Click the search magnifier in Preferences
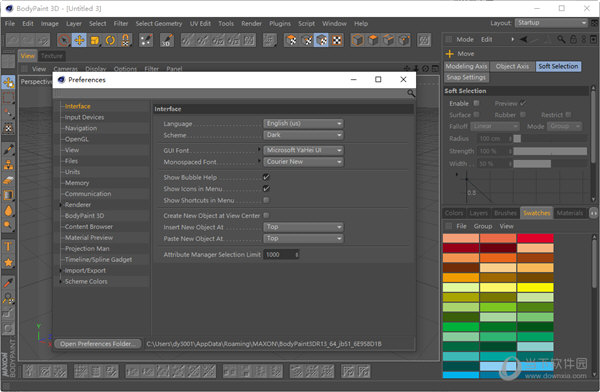This screenshot has width=600, height=392. (x=411, y=93)
